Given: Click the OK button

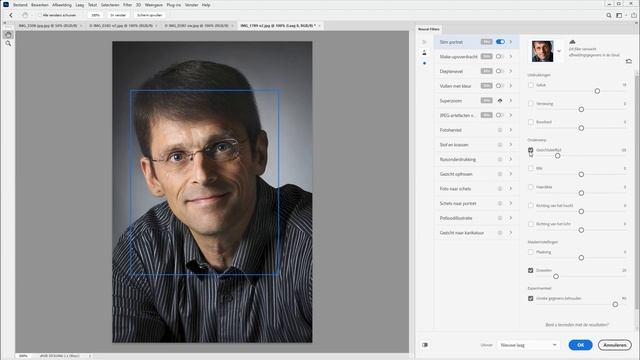Looking at the screenshot, I should click(580, 345).
